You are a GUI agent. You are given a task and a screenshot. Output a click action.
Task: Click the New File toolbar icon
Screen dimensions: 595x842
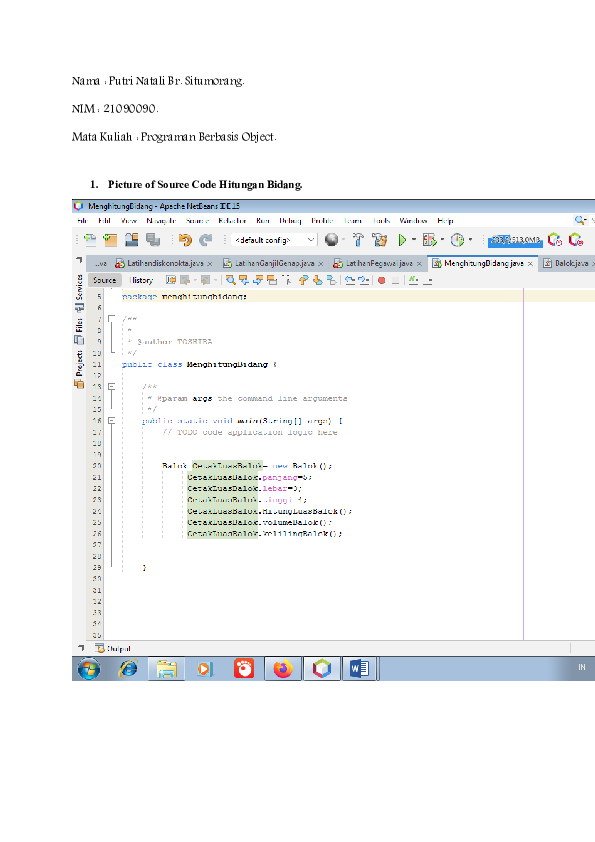tap(90, 240)
